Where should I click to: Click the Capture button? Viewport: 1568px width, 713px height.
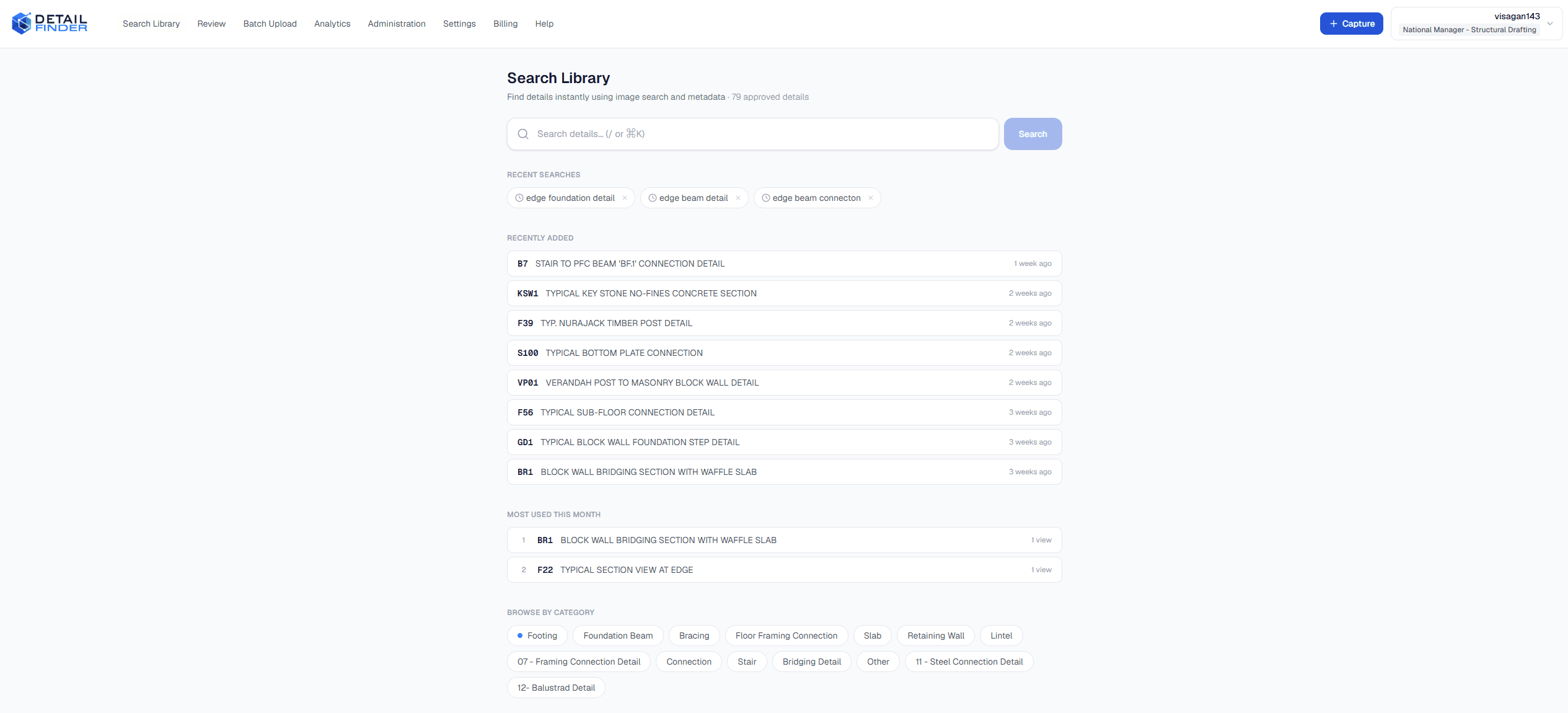pos(1351,24)
